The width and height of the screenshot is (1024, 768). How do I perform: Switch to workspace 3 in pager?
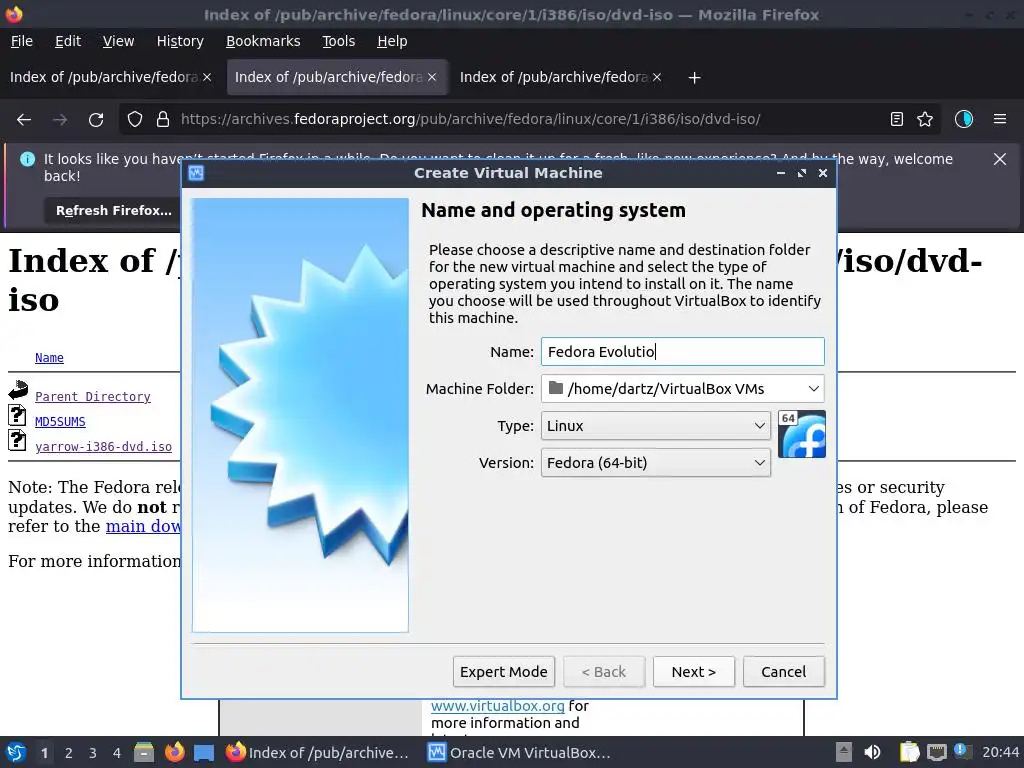pyautogui.click(x=93, y=753)
